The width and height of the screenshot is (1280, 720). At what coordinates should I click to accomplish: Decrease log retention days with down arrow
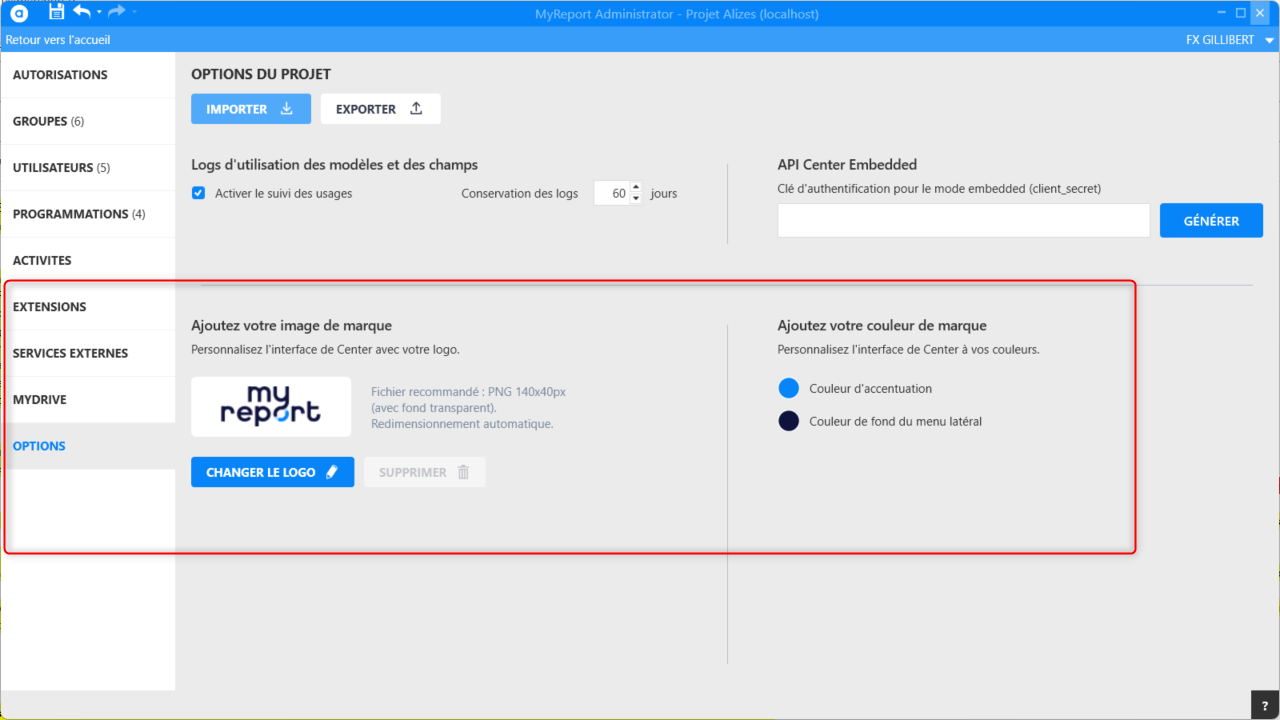[636, 199]
